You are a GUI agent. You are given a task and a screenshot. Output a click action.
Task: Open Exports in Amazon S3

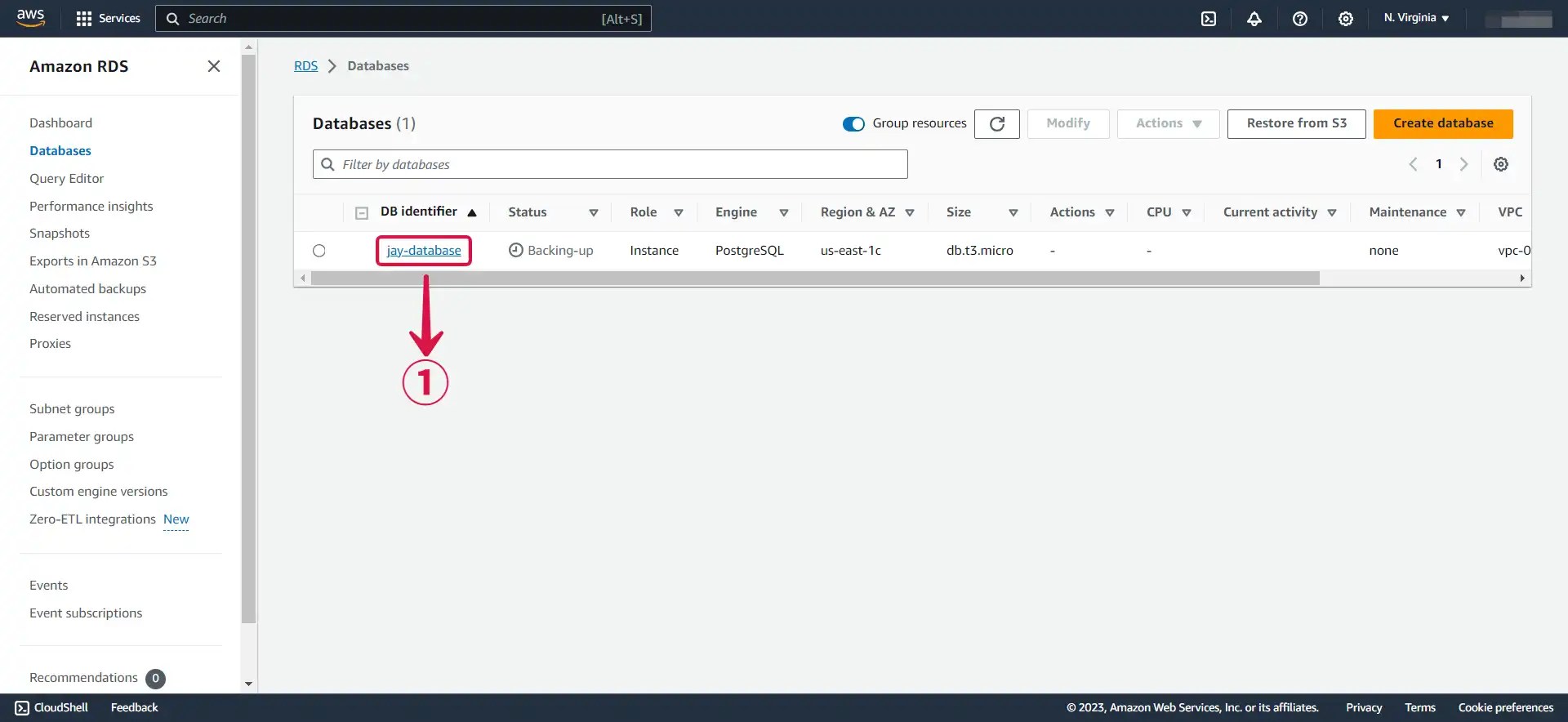tap(92, 261)
